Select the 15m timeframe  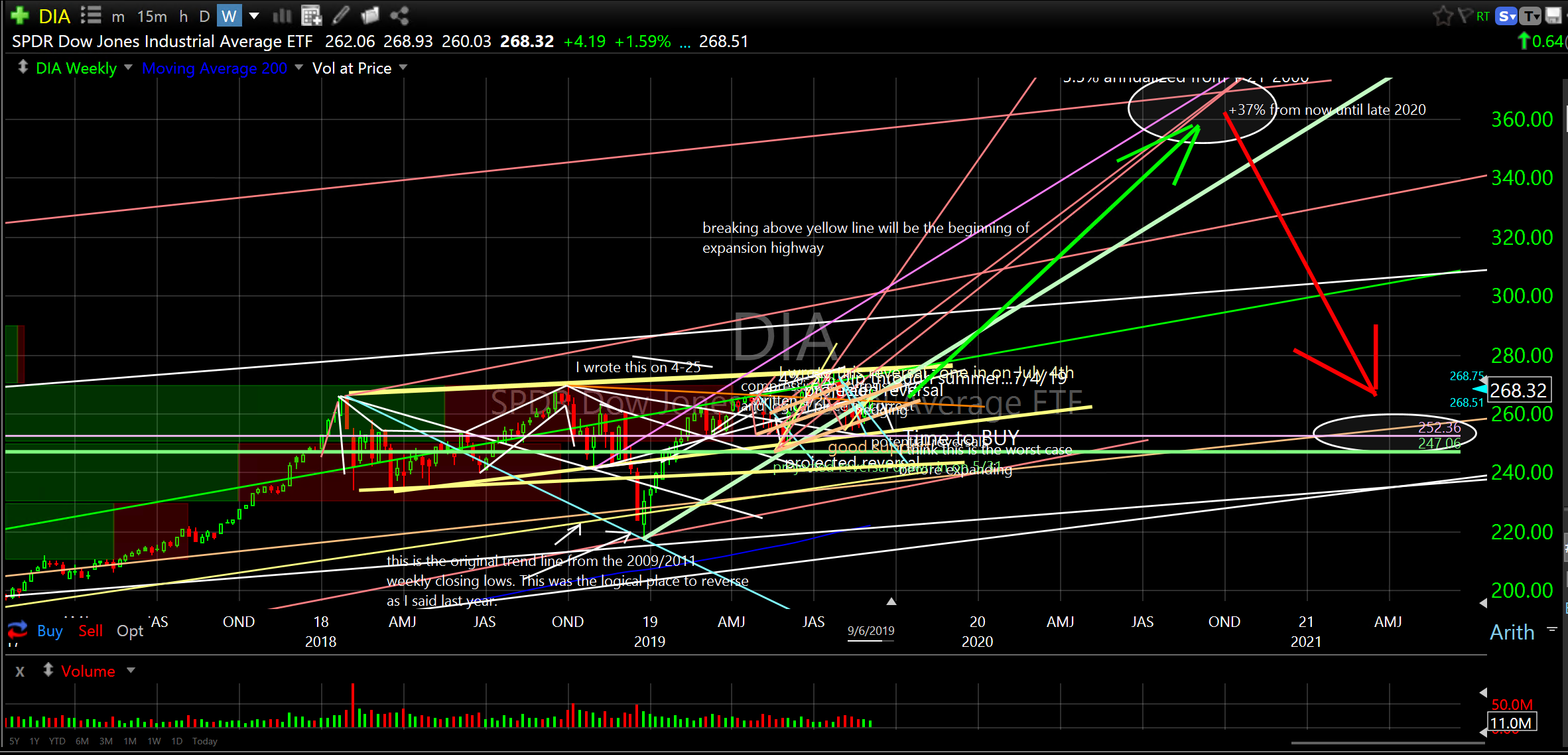click(152, 16)
